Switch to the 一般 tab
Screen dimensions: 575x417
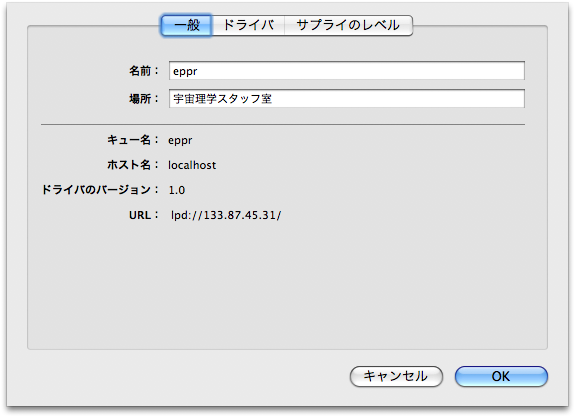(186, 25)
